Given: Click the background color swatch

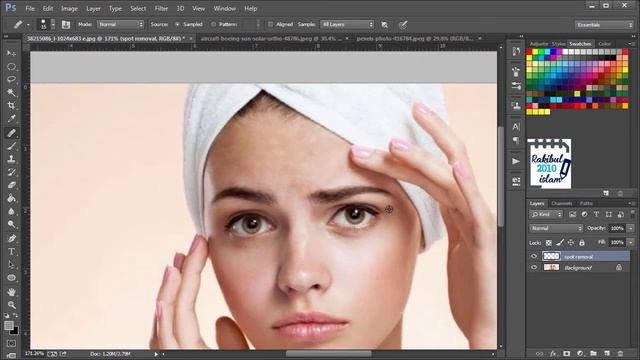Looking at the screenshot, I should click(x=15, y=331).
